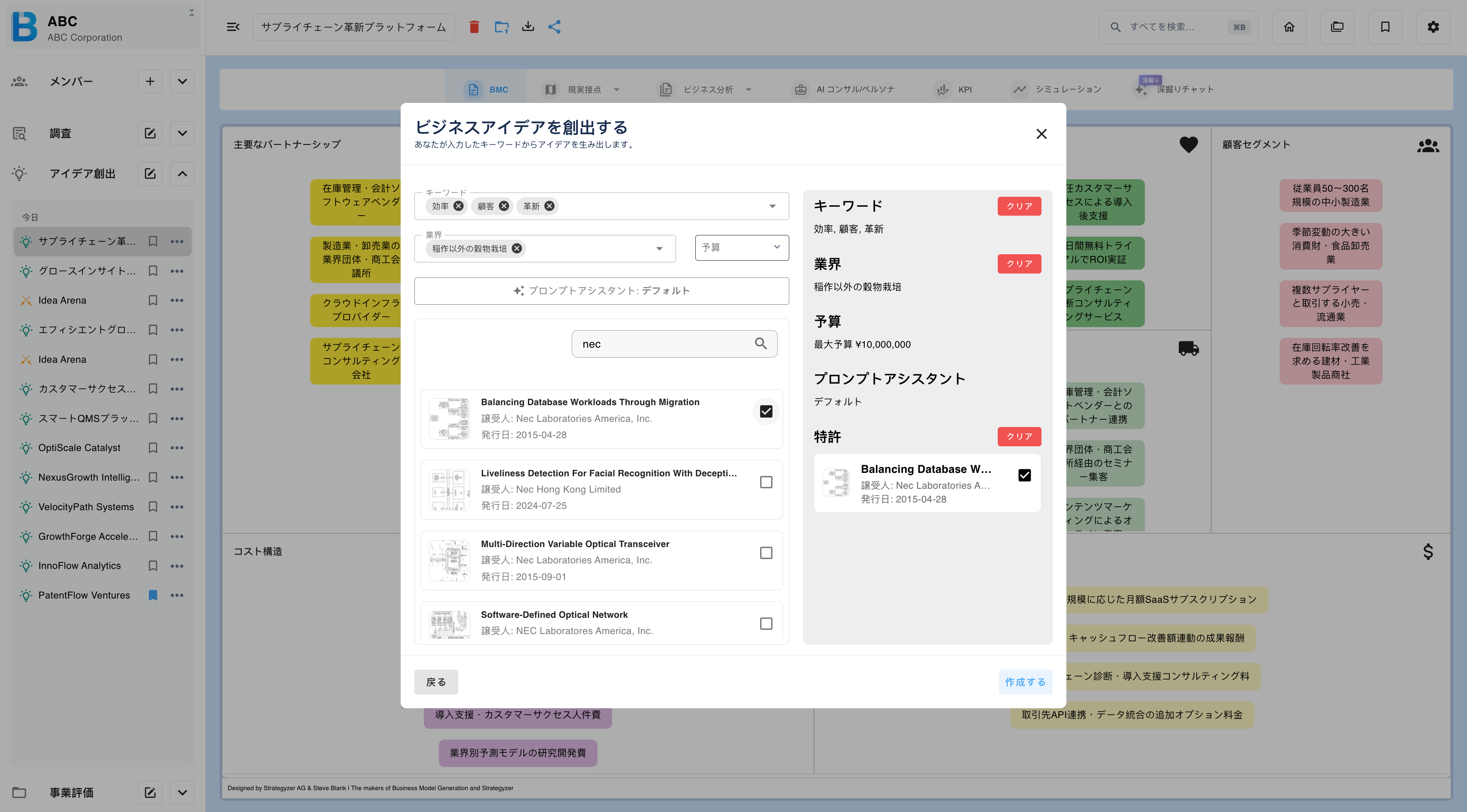1467x812 pixels.
Task: Add a member with the plus icon
Action: click(x=150, y=81)
